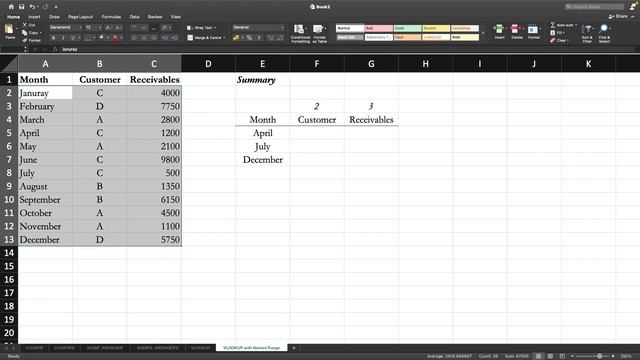The height and width of the screenshot is (360, 640).
Task: Click the Select All corner triangle
Action: point(9,64)
